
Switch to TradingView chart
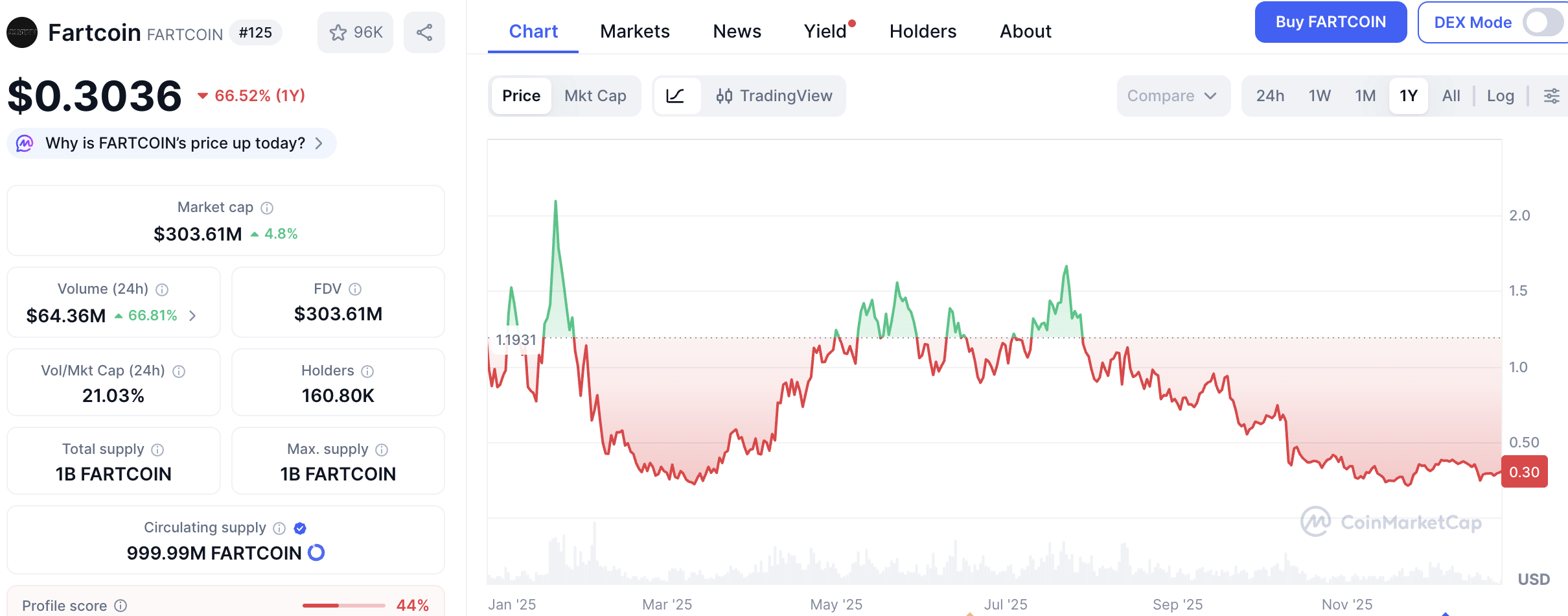coord(774,96)
